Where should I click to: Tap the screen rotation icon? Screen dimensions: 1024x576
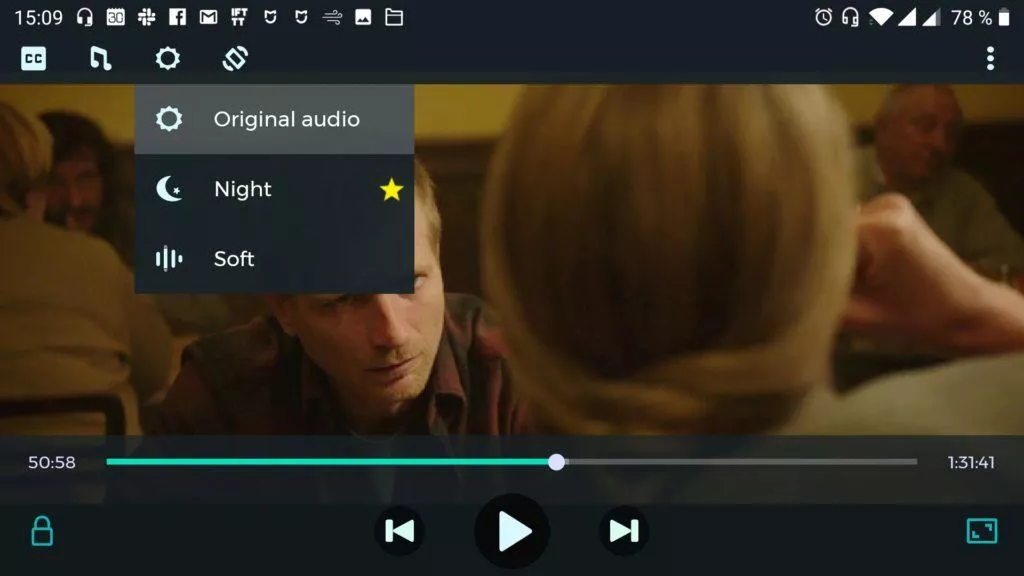pyautogui.click(x=235, y=58)
